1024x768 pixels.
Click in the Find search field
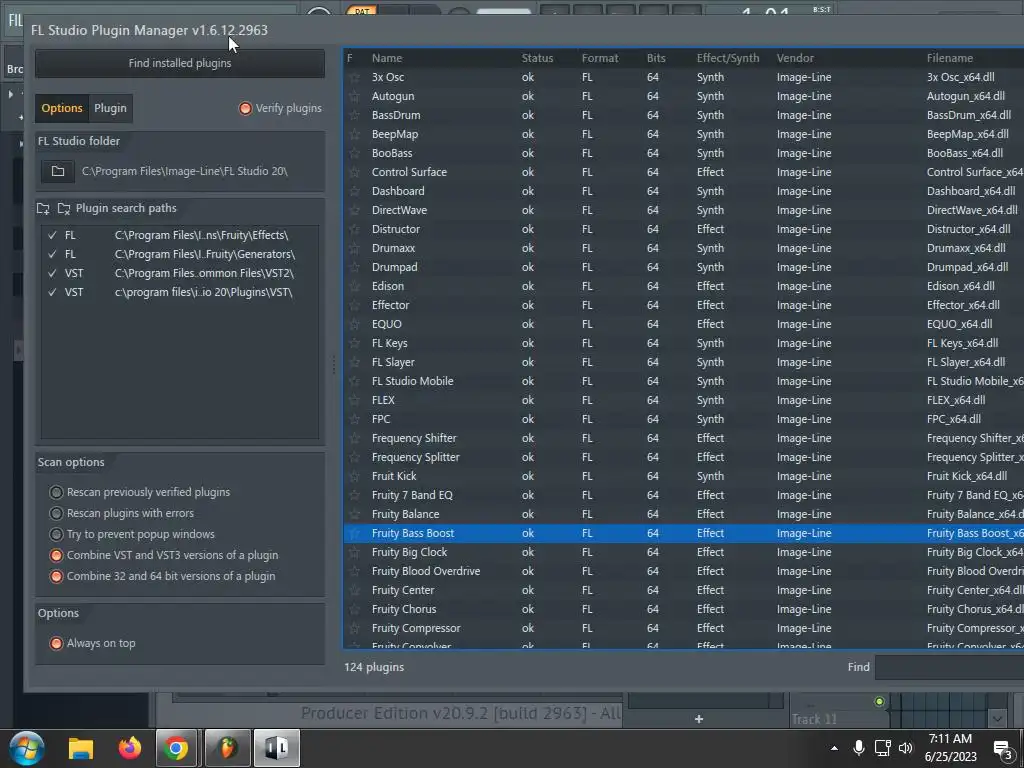949,667
